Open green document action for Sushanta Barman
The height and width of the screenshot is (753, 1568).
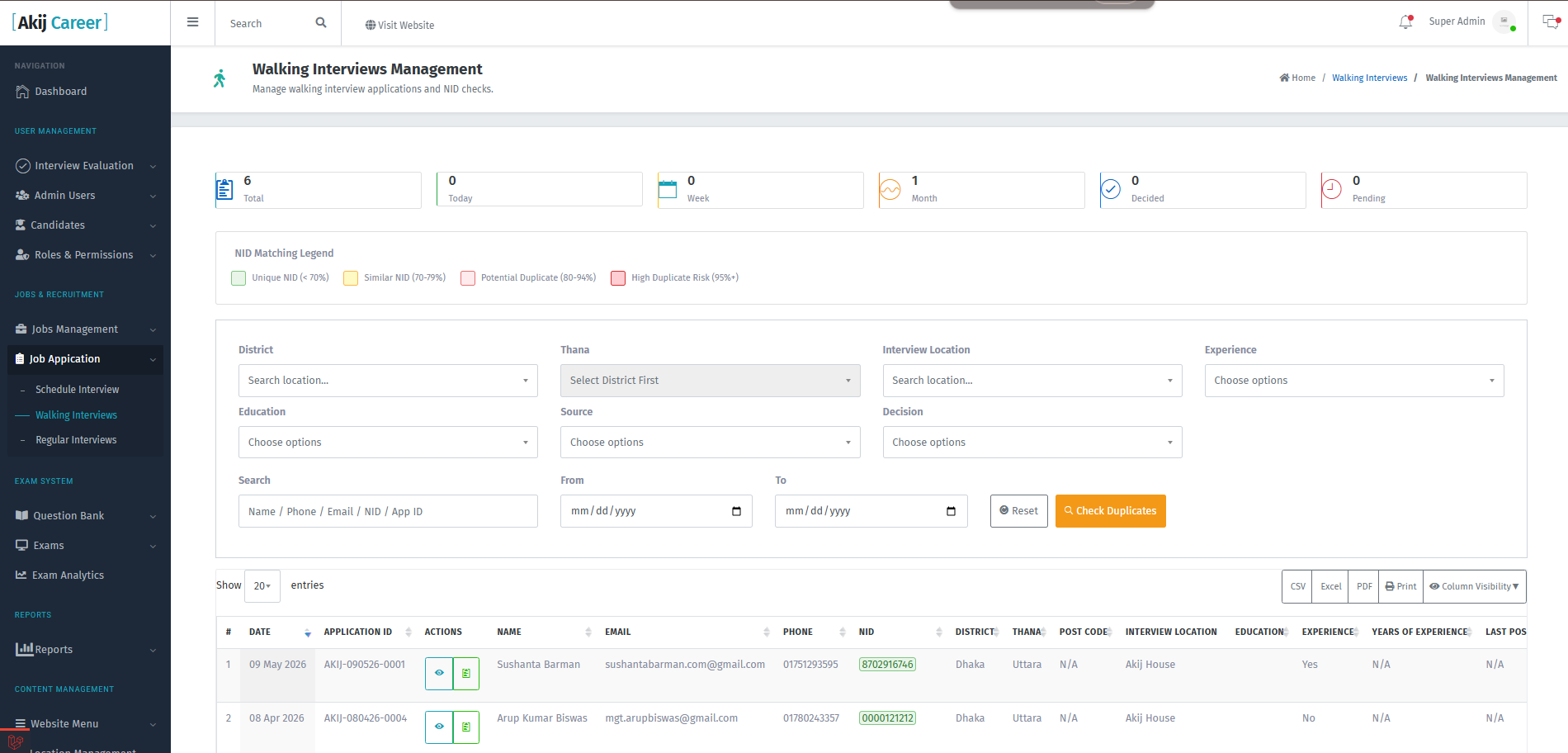[x=466, y=673]
